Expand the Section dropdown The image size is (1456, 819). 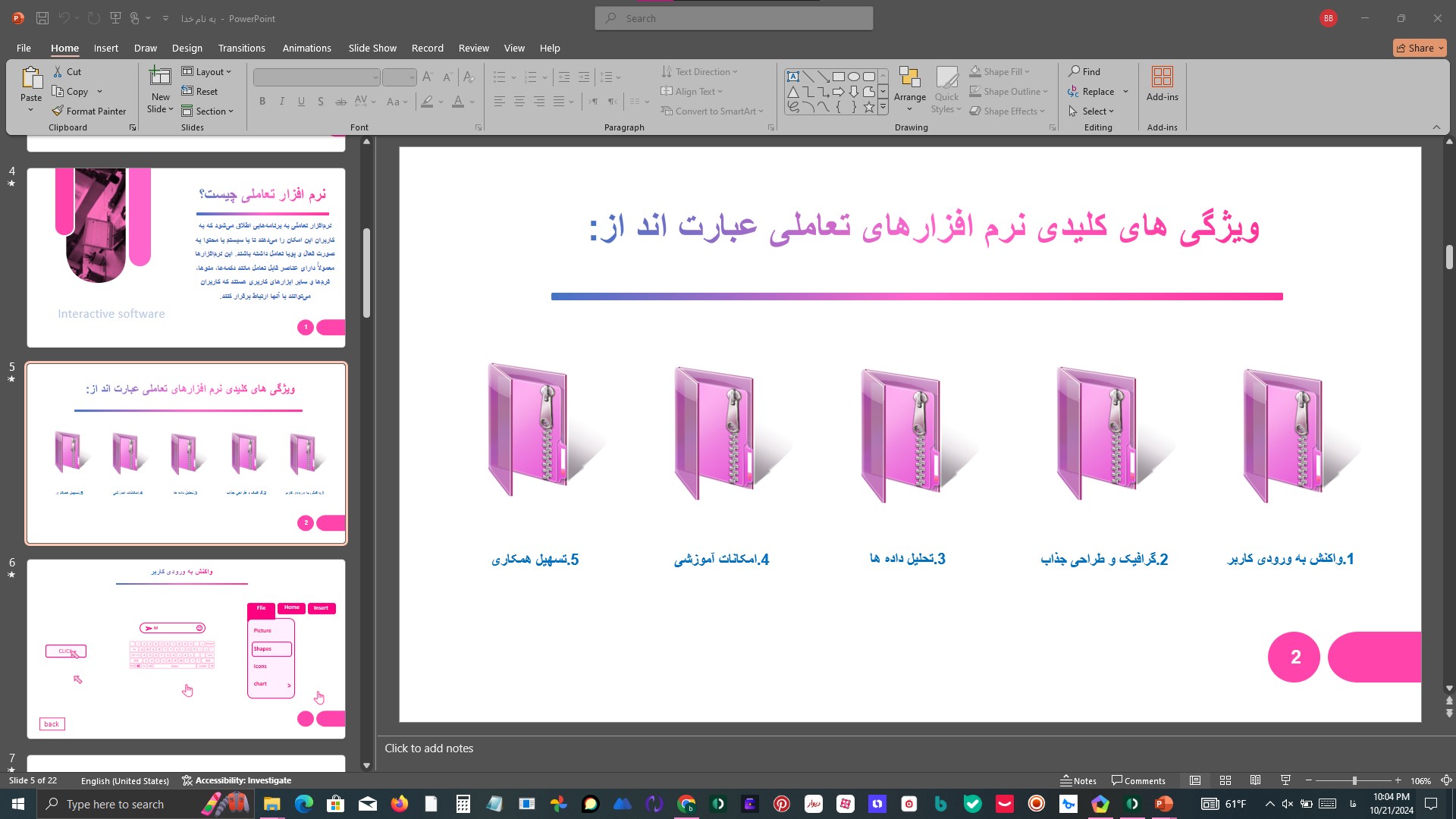point(207,111)
